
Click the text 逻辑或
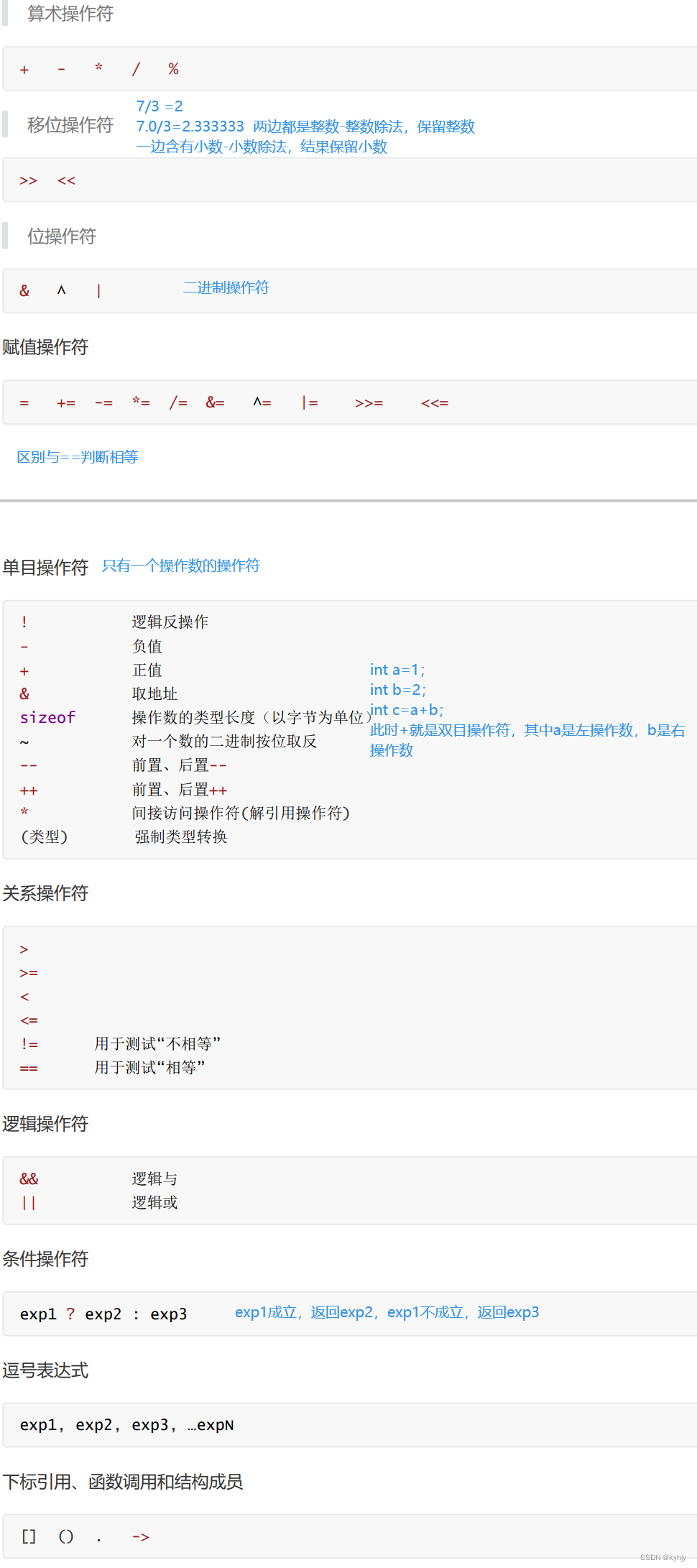coord(154,1202)
